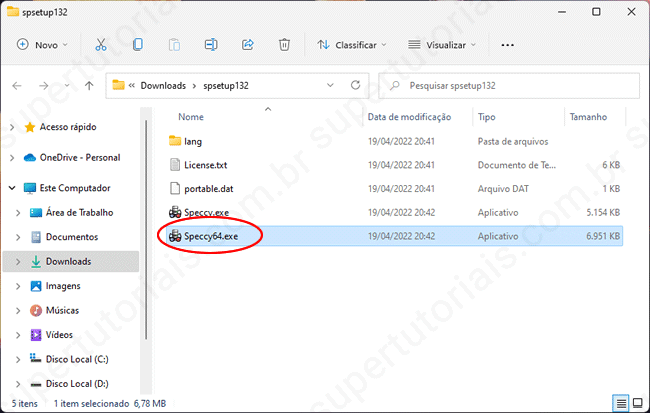Viewport: 650px width, 413px height.
Task: Go back with the left arrow
Action: pyautogui.click(x=17, y=86)
